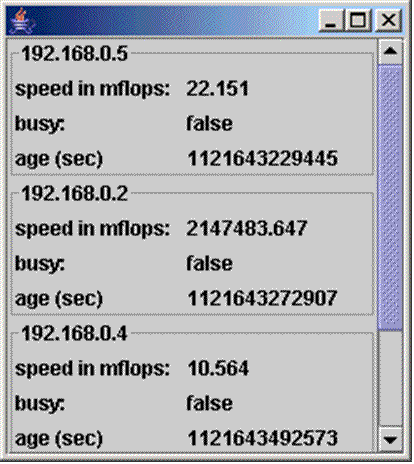The height and width of the screenshot is (464, 414).
Task: Click the scrollbar up arrow button
Action: 390,52
